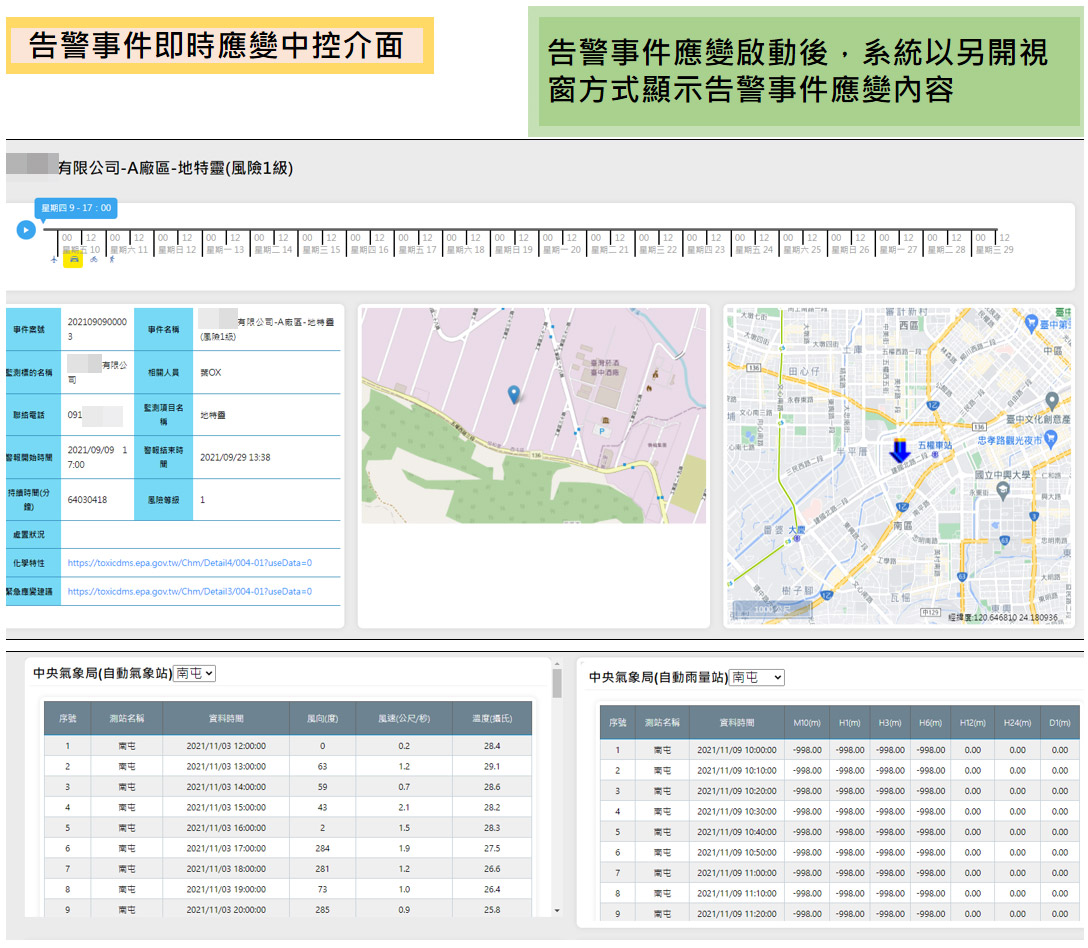Screen dimensions: 1088x948
Task: Open the 自動雨量站 station dropdown
Action: pos(756,677)
